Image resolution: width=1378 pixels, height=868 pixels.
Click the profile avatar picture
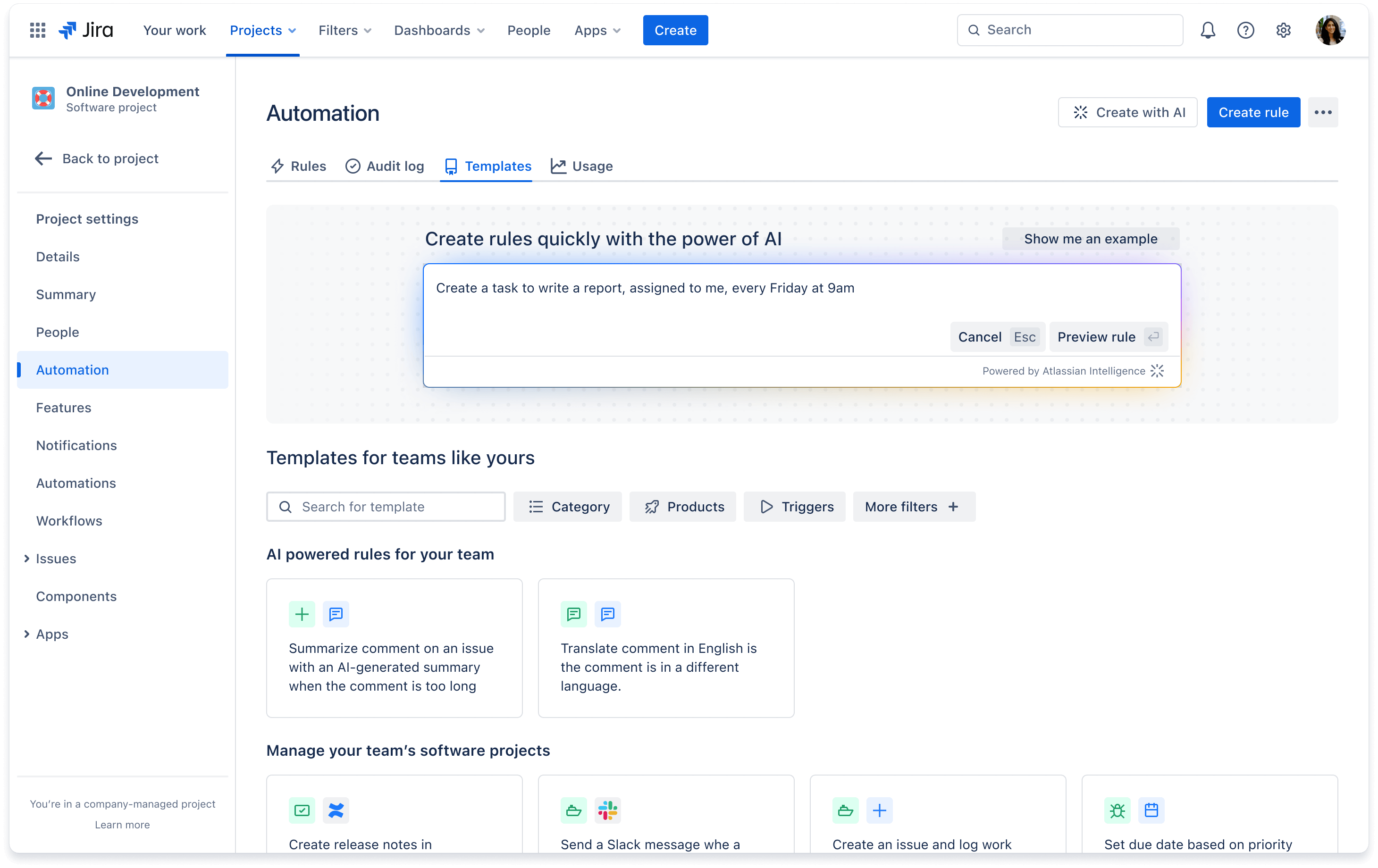(x=1330, y=30)
